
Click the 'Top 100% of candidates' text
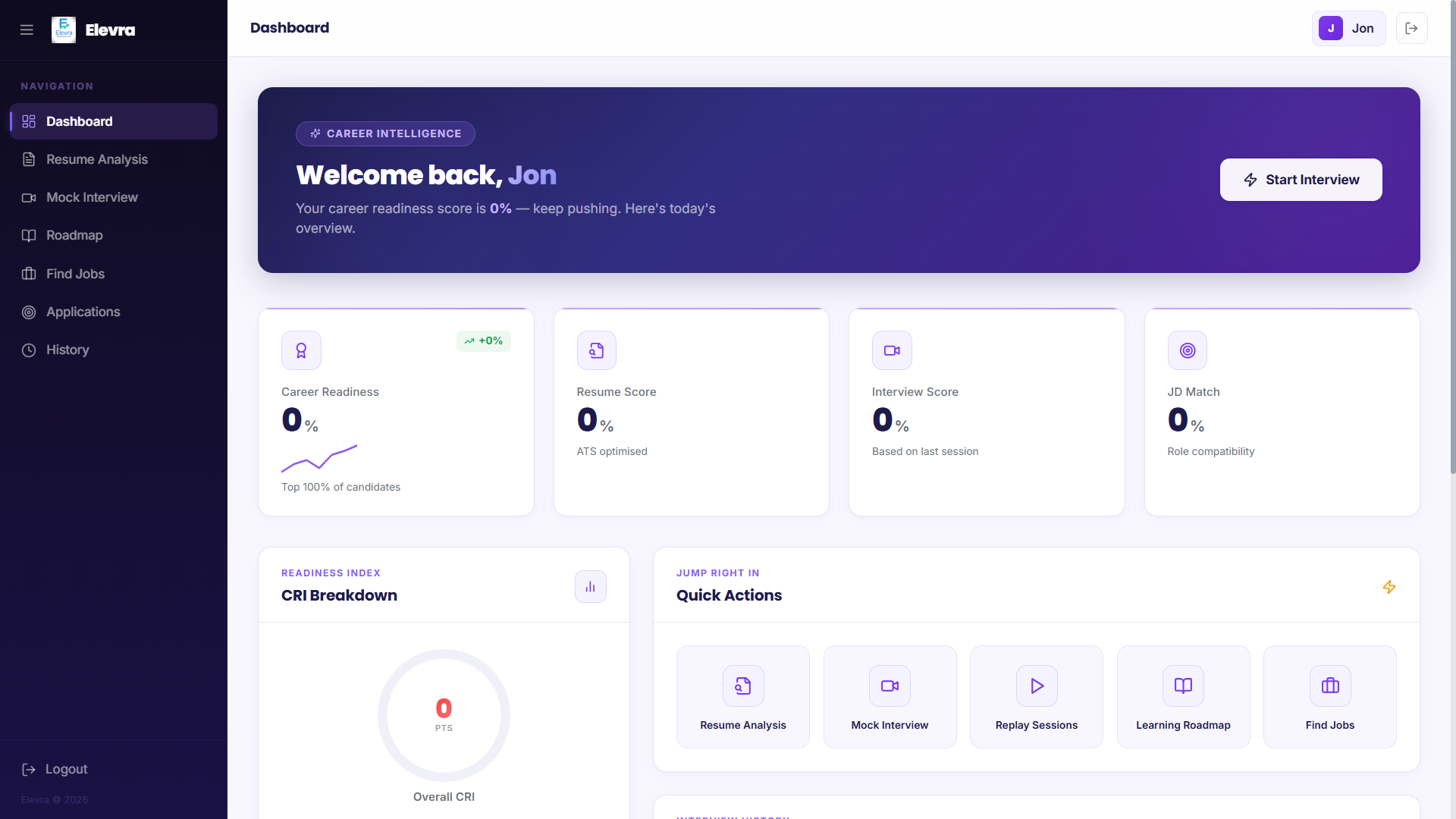coord(340,487)
